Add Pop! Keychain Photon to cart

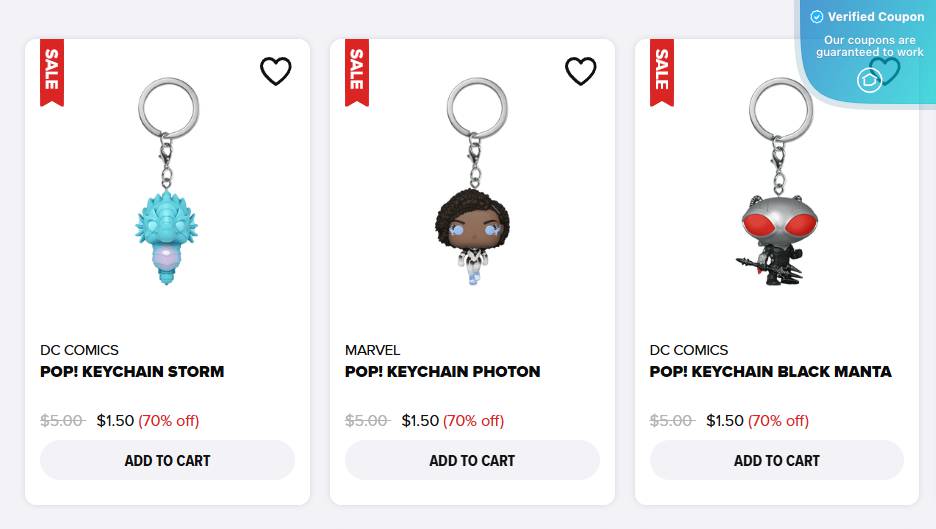point(472,461)
